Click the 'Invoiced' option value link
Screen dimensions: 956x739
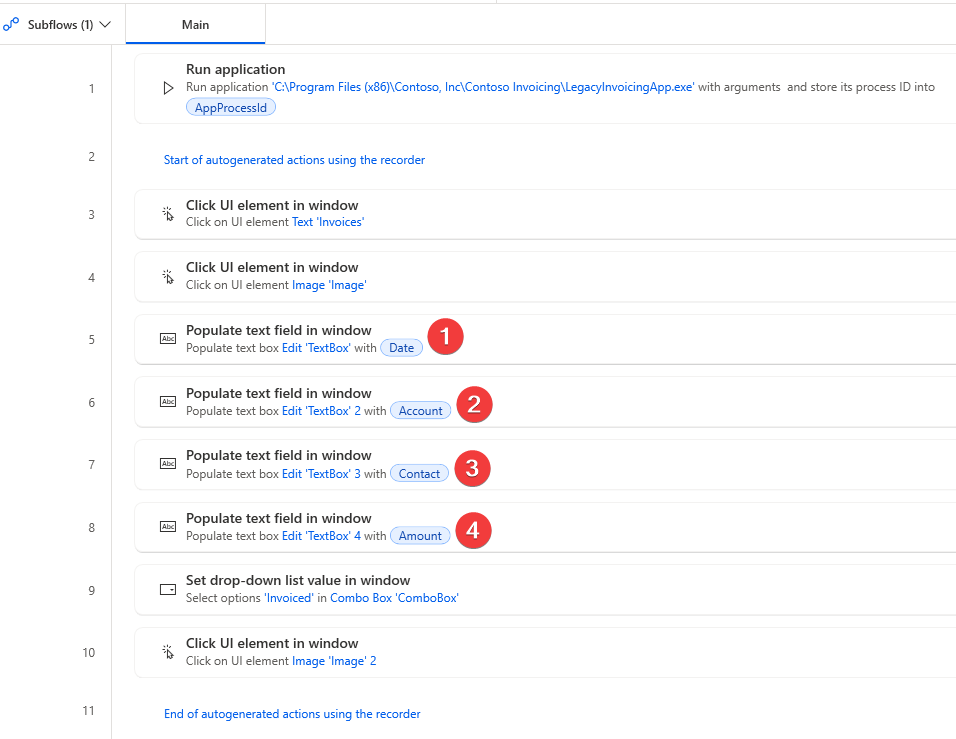click(289, 598)
